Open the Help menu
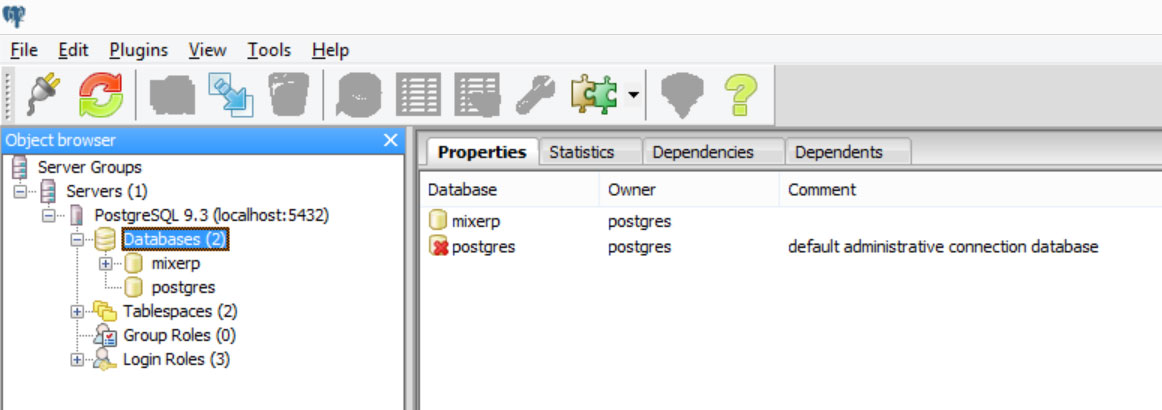This screenshot has width=1162, height=410. (331, 50)
